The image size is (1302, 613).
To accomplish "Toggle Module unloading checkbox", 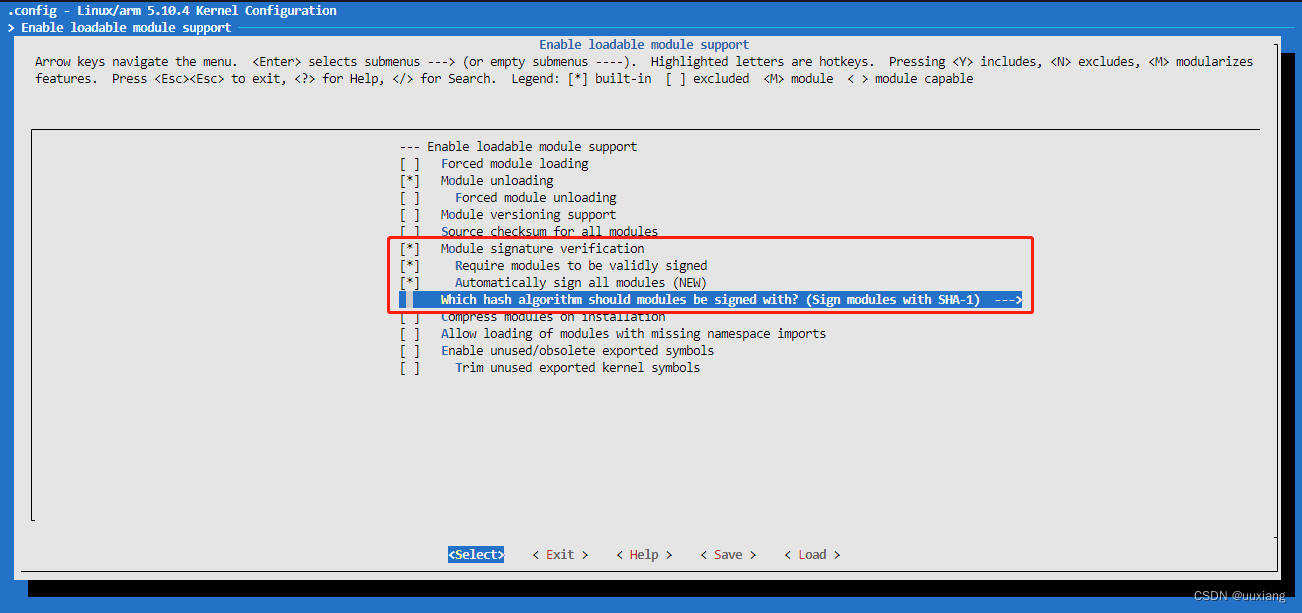I will [410, 181].
